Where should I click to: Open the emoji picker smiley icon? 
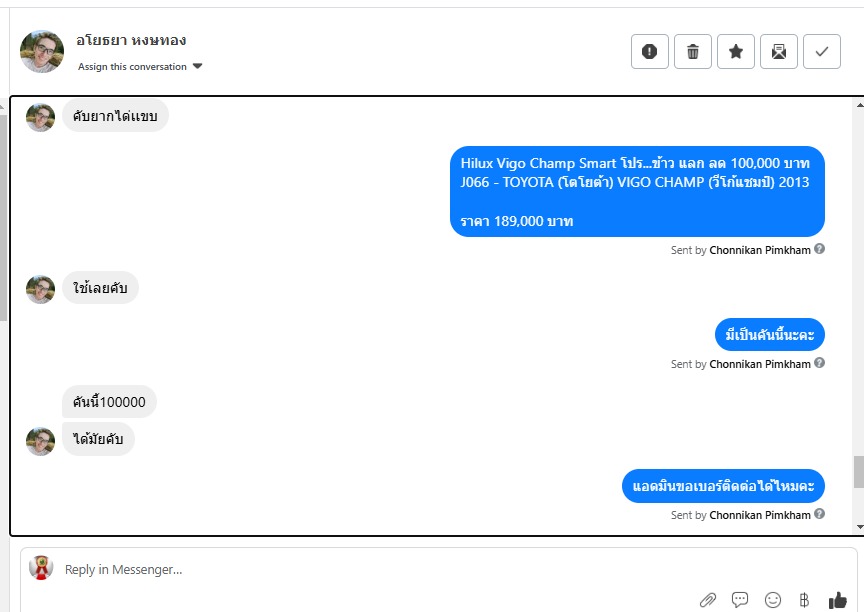coord(773,600)
